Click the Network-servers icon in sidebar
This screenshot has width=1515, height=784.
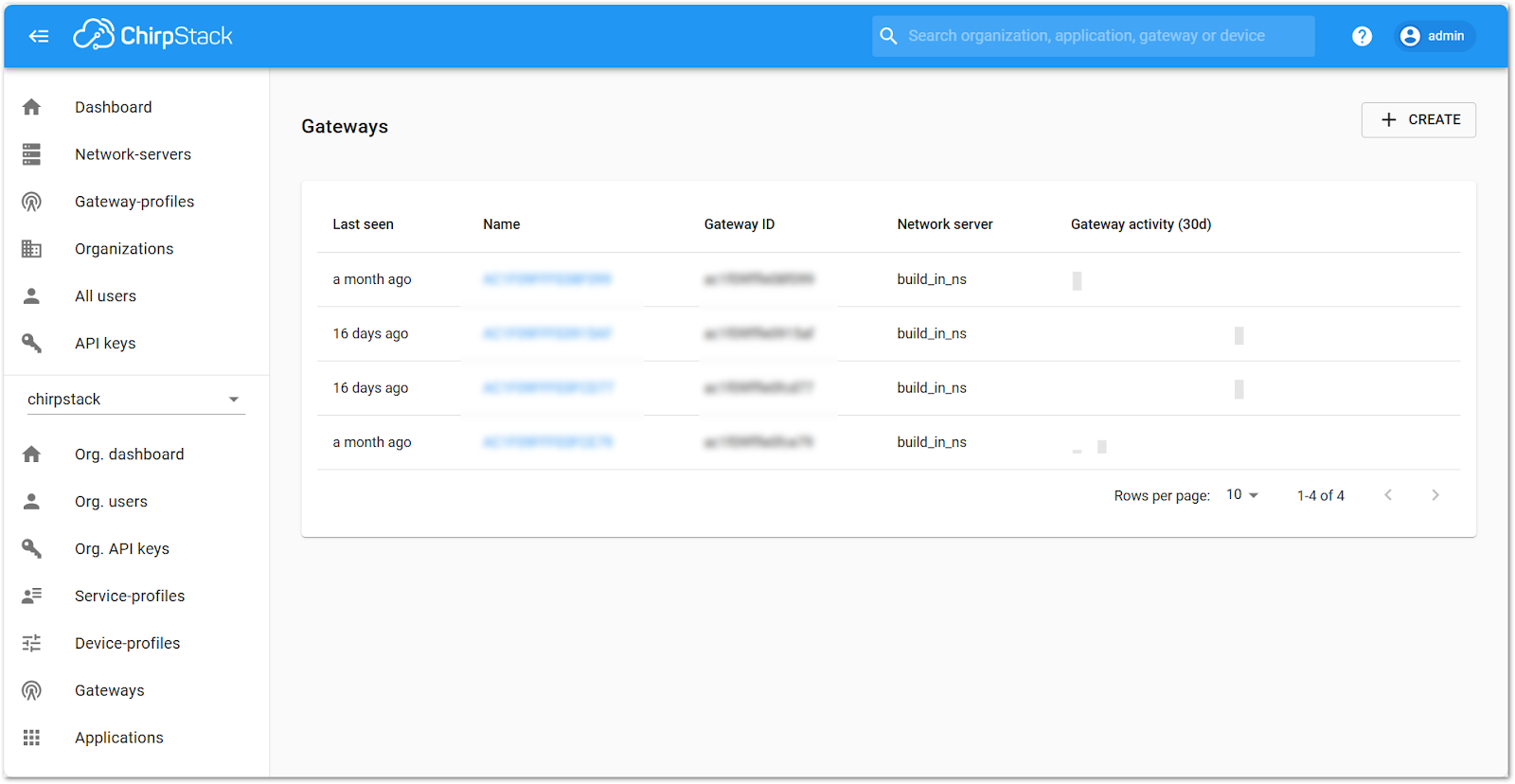[31, 154]
